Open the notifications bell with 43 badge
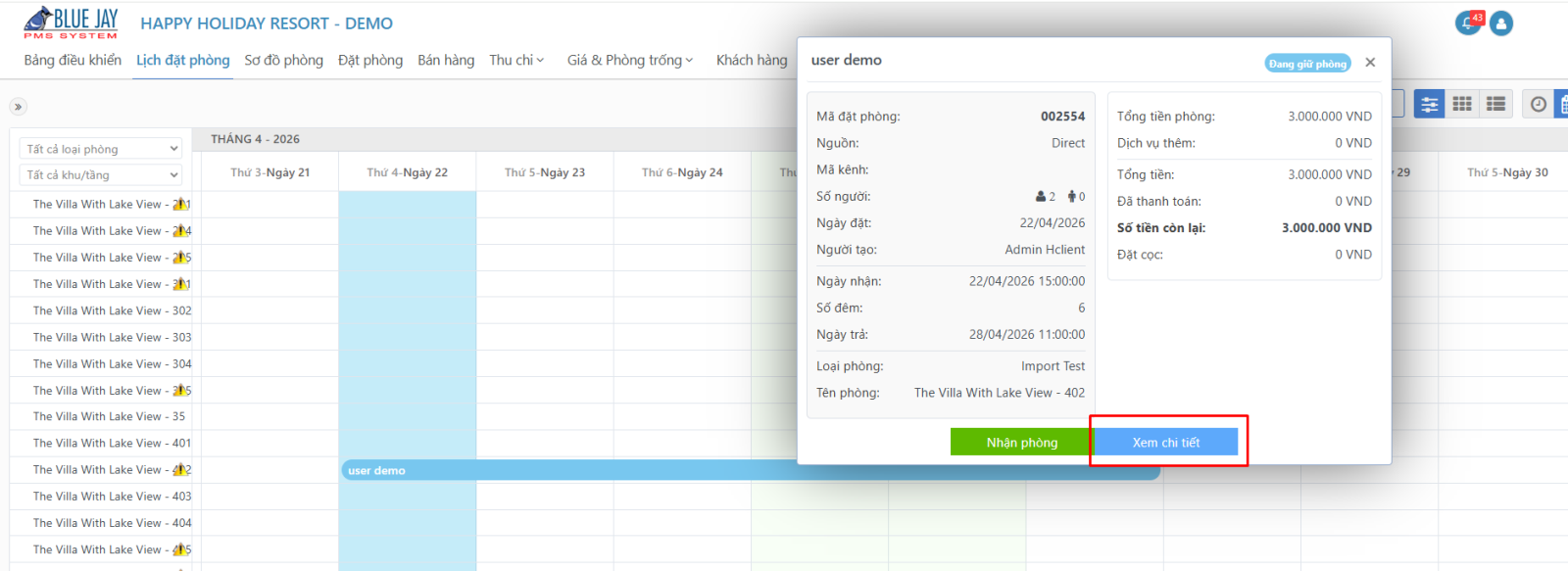The height and width of the screenshot is (571, 1568). pyautogui.click(x=1468, y=23)
